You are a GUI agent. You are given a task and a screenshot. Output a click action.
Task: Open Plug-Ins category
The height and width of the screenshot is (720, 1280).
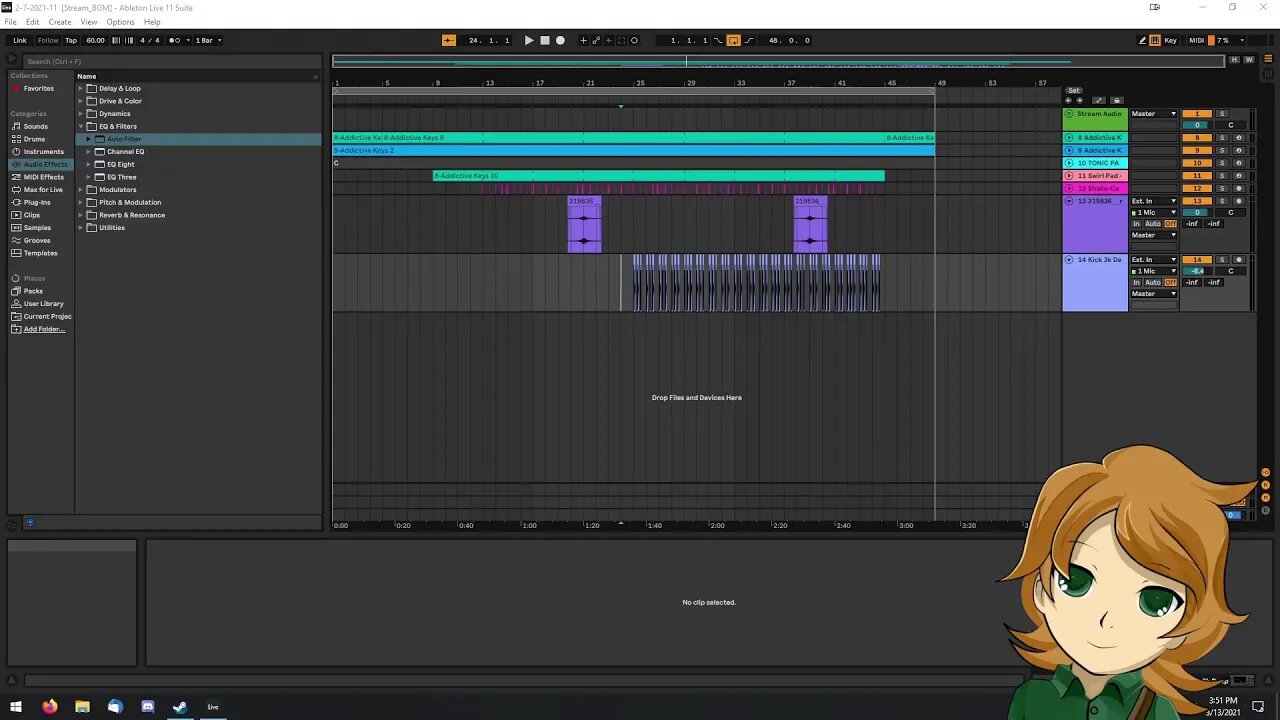coord(37,202)
